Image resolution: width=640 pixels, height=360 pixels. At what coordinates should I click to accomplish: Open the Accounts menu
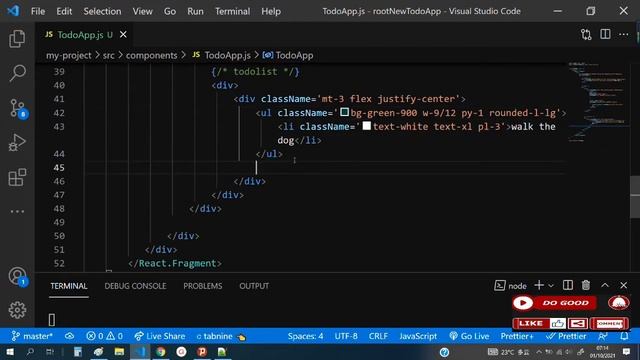click(x=17, y=276)
